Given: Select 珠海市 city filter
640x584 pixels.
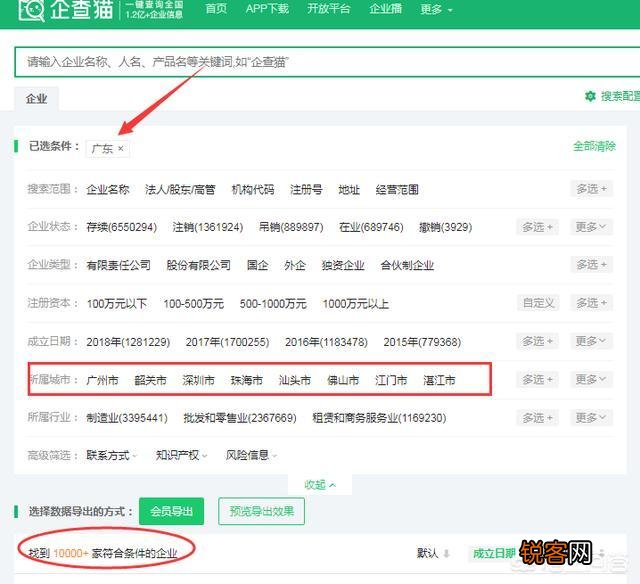Looking at the screenshot, I should 247,380.
